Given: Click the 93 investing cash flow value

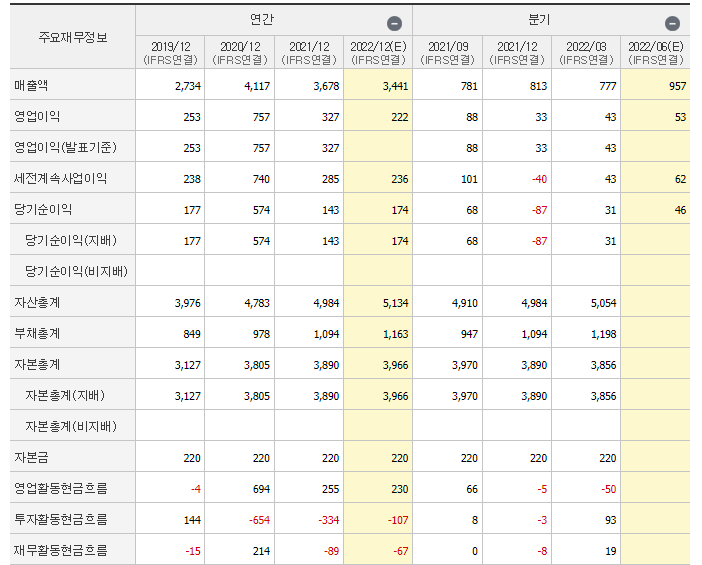Looking at the screenshot, I should (x=611, y=520).
